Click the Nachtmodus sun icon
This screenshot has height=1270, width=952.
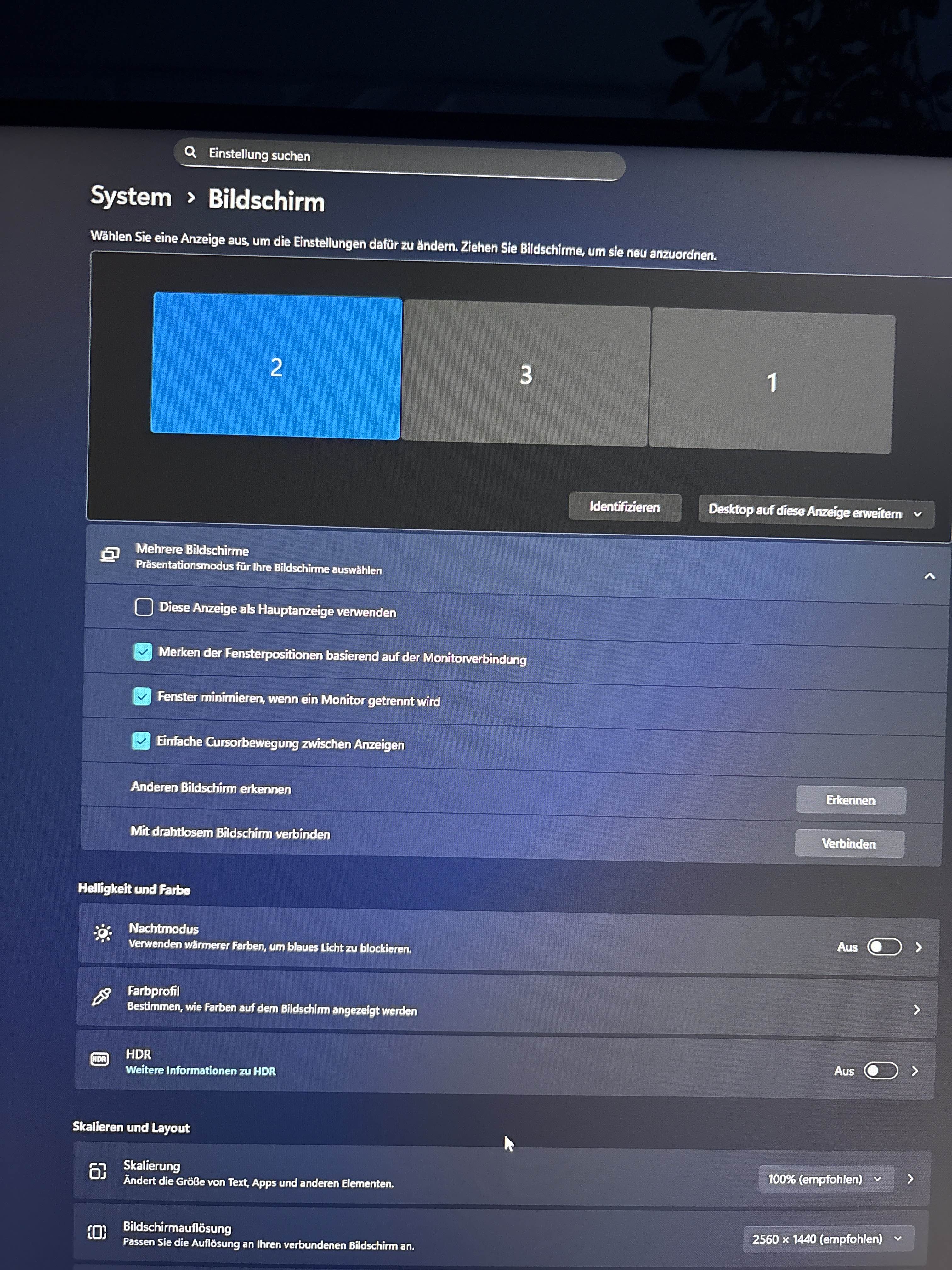[103, 933]
